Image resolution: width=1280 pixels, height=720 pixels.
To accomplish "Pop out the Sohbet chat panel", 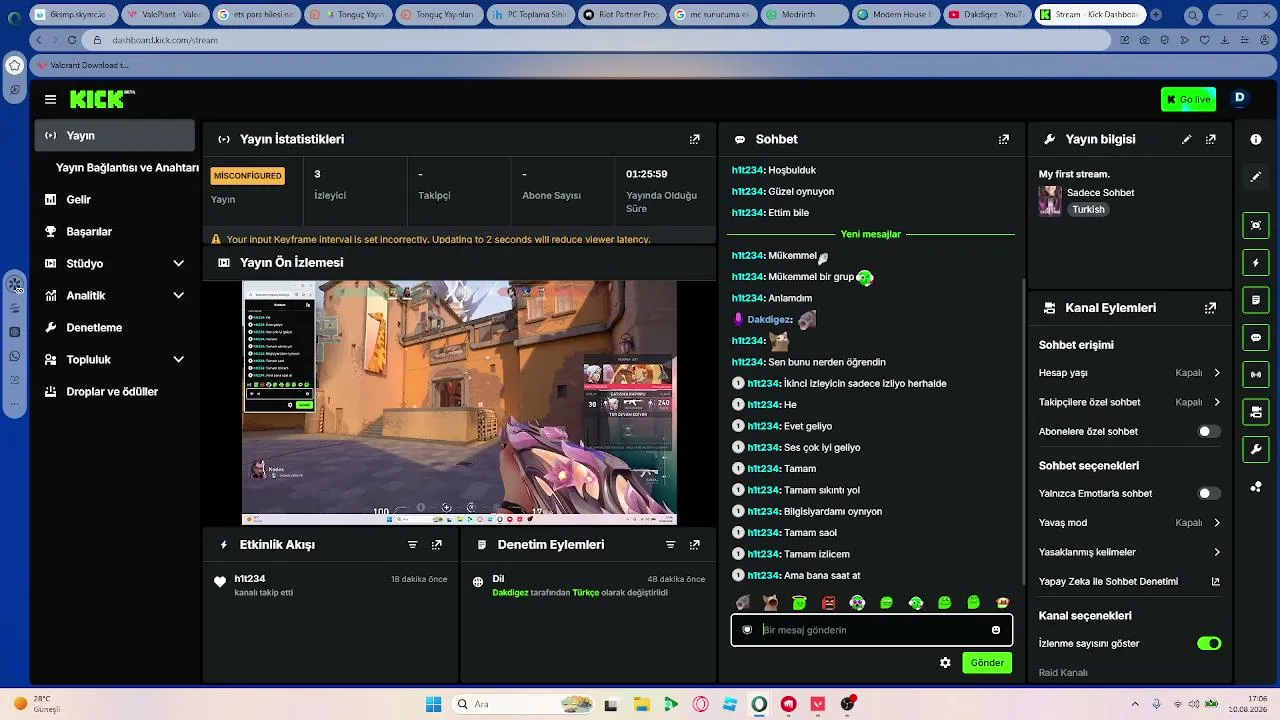I will (x=1004, y=139).
